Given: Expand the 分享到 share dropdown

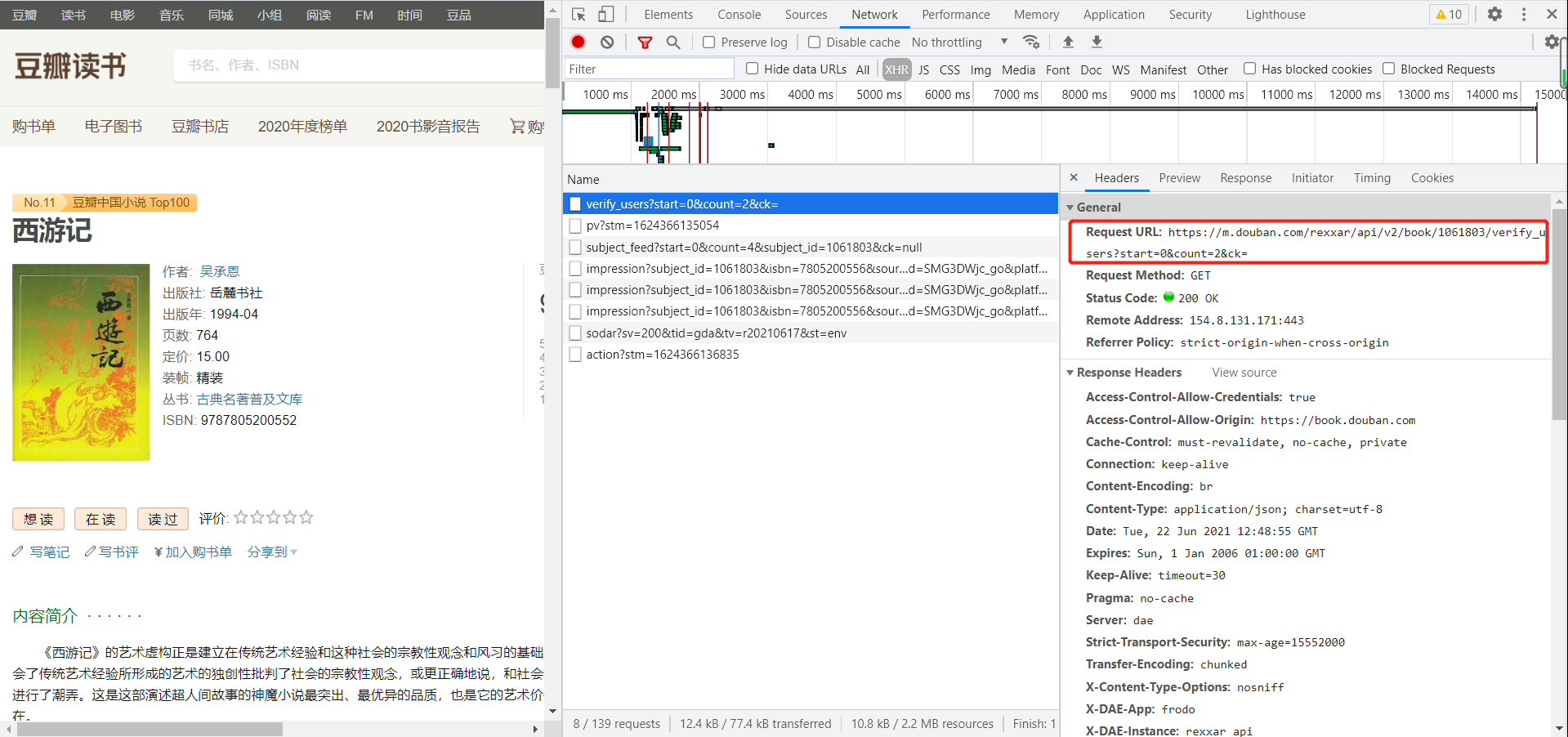Looking at the screenshot, I should pyautogui.click(x=272, y=552).
